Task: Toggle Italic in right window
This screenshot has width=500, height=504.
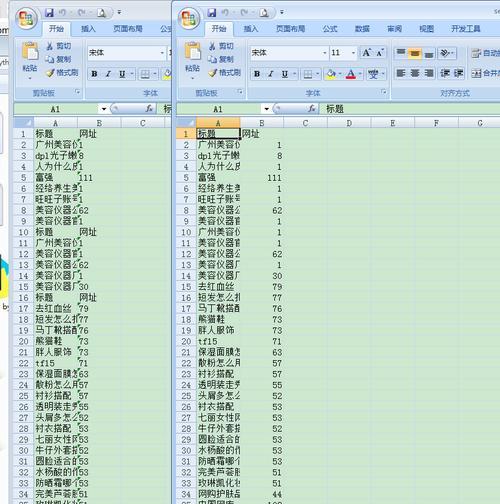Action: point(271,74)
